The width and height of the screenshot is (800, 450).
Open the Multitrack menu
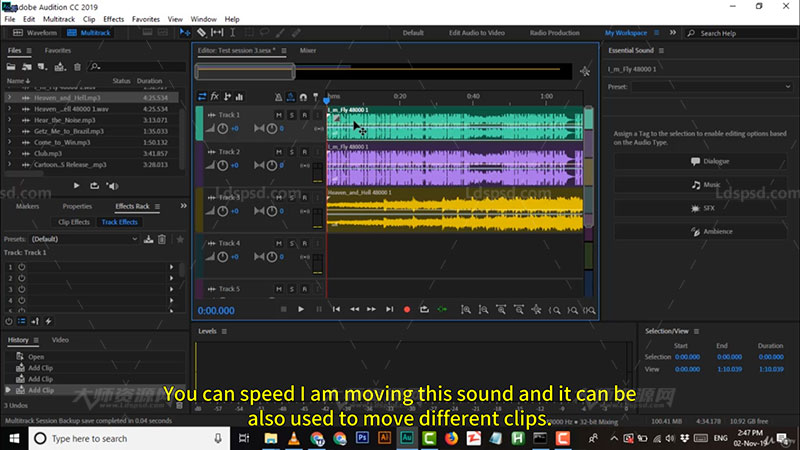coord(59,19)
